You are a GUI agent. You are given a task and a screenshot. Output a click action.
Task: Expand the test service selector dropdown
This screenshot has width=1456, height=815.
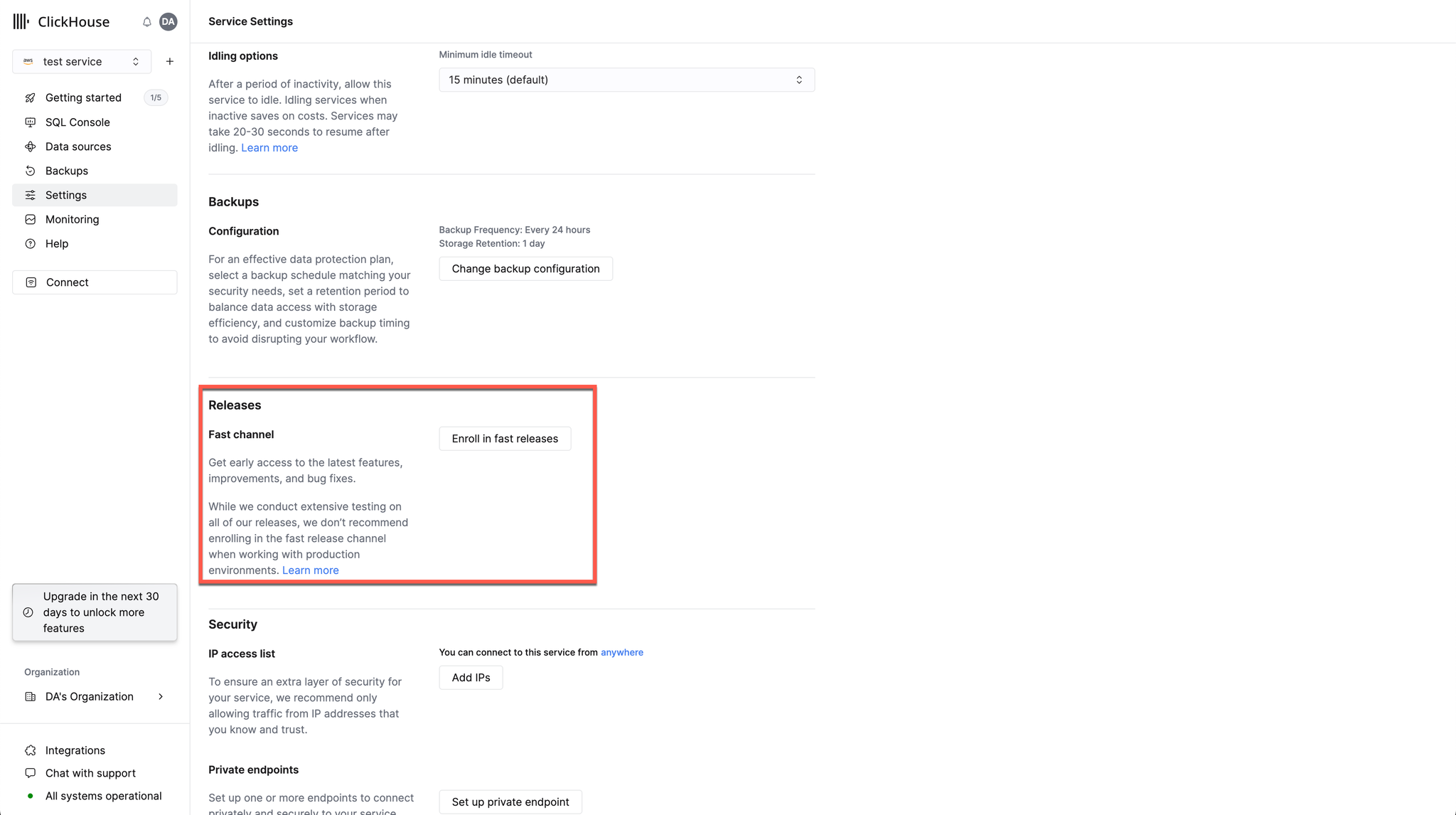(82, 62)
